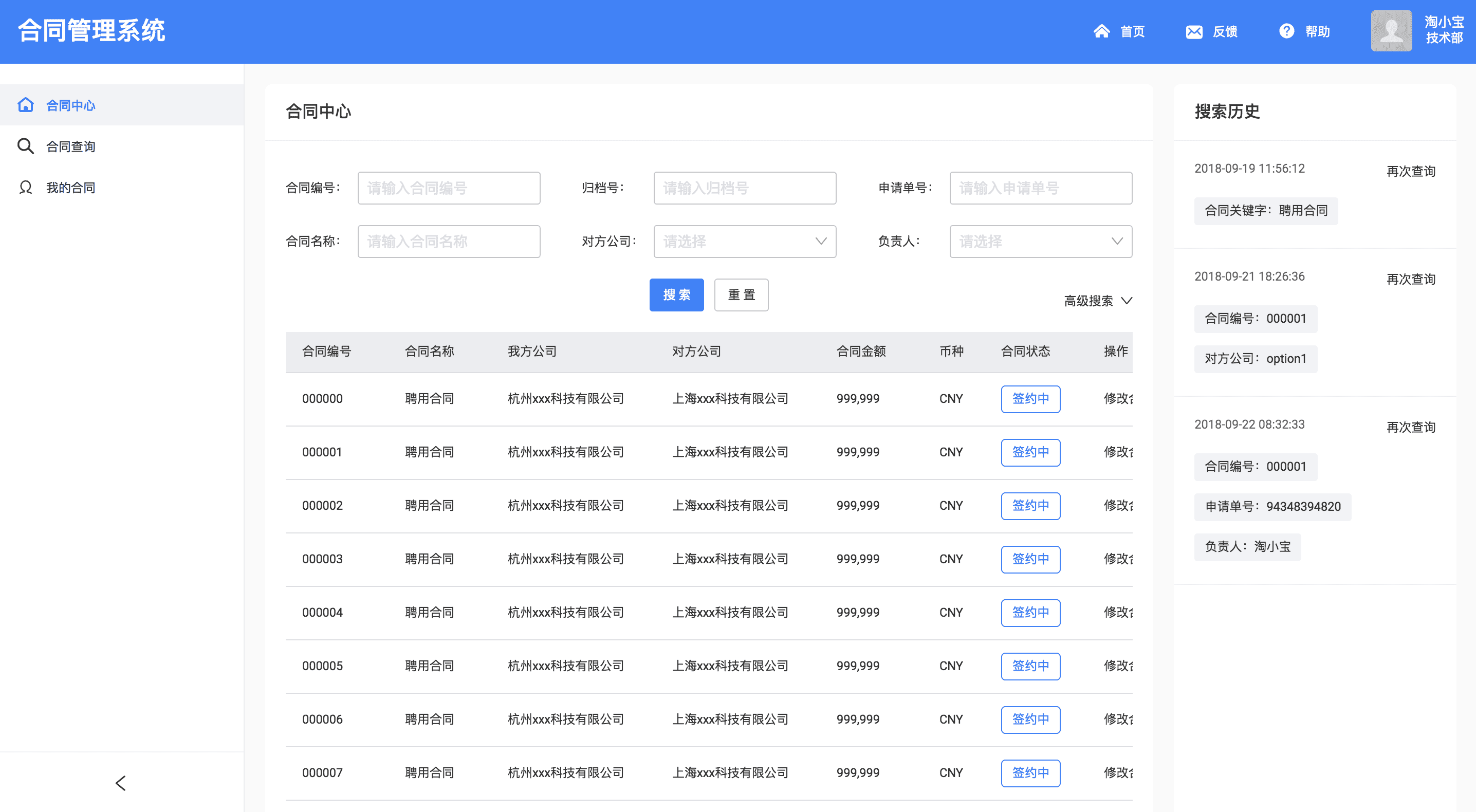Viewport: 1476px width, 812px height.
Task: Click the home icon in top navigation
Action: (1101, 31)
